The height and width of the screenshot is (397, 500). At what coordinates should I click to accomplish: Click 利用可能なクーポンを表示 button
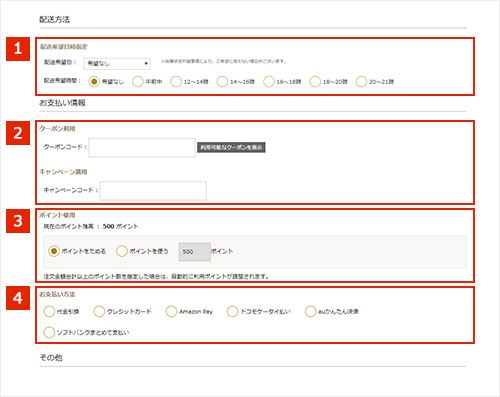[231, 147]
